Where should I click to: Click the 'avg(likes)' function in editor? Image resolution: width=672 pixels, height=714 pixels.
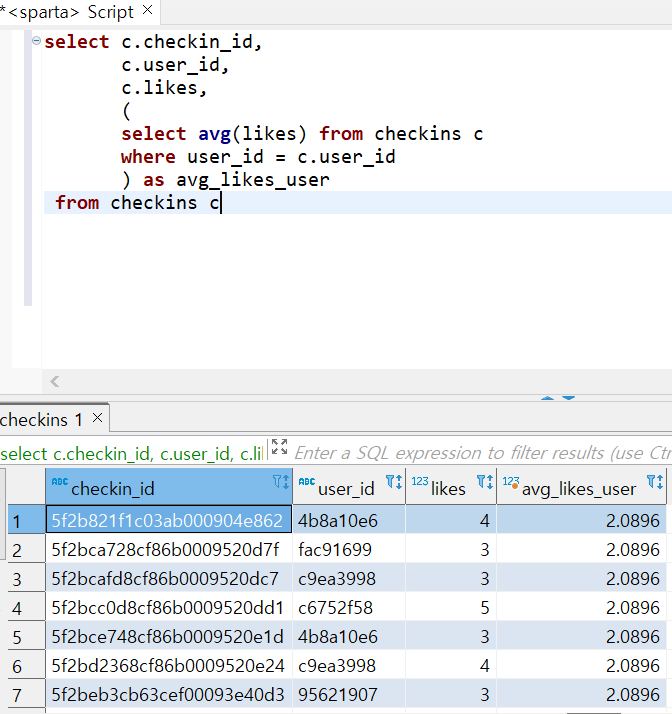pyautogui.click(x=252, y=134)
